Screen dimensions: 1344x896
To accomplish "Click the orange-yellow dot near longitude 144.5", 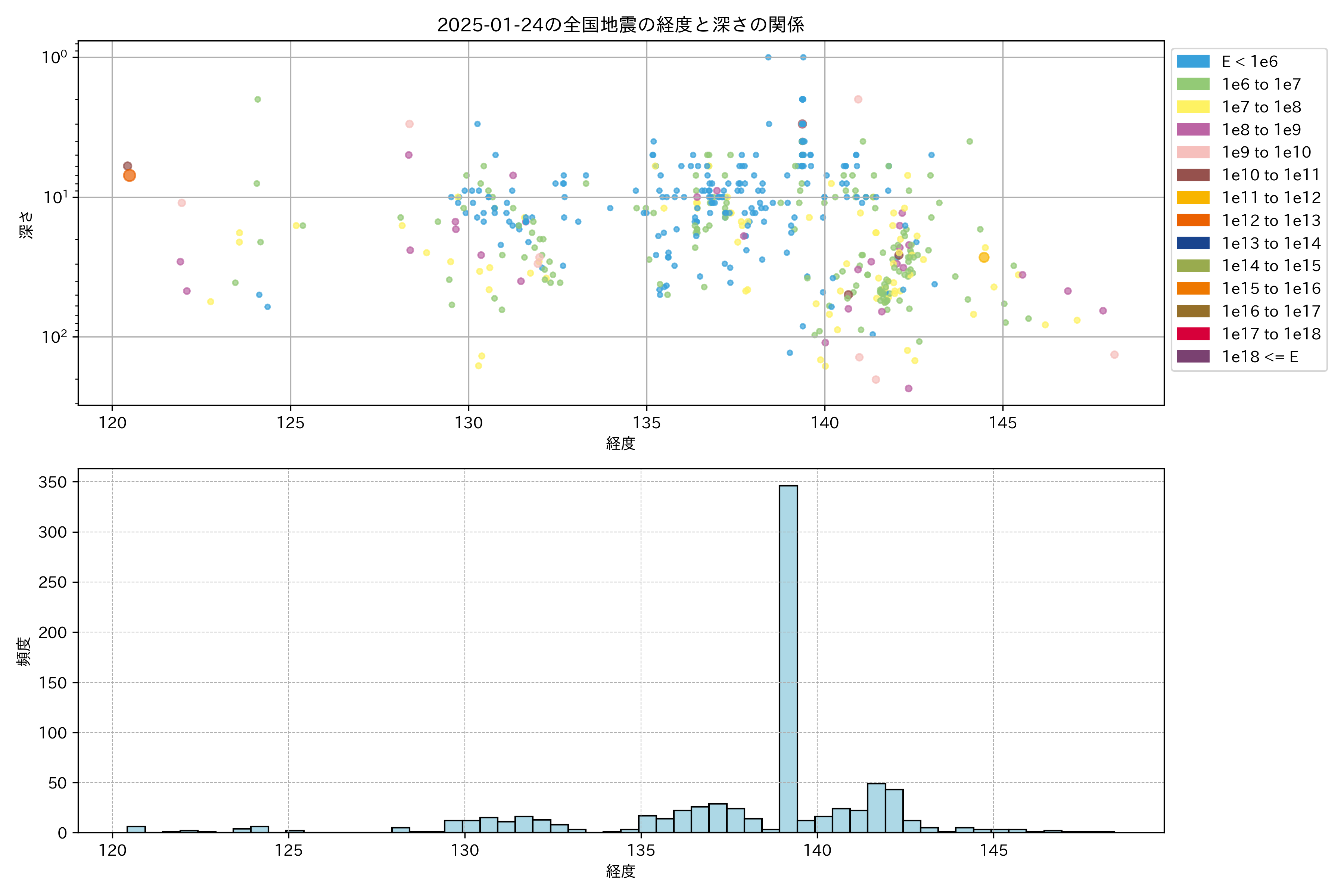I will point(983,258).
